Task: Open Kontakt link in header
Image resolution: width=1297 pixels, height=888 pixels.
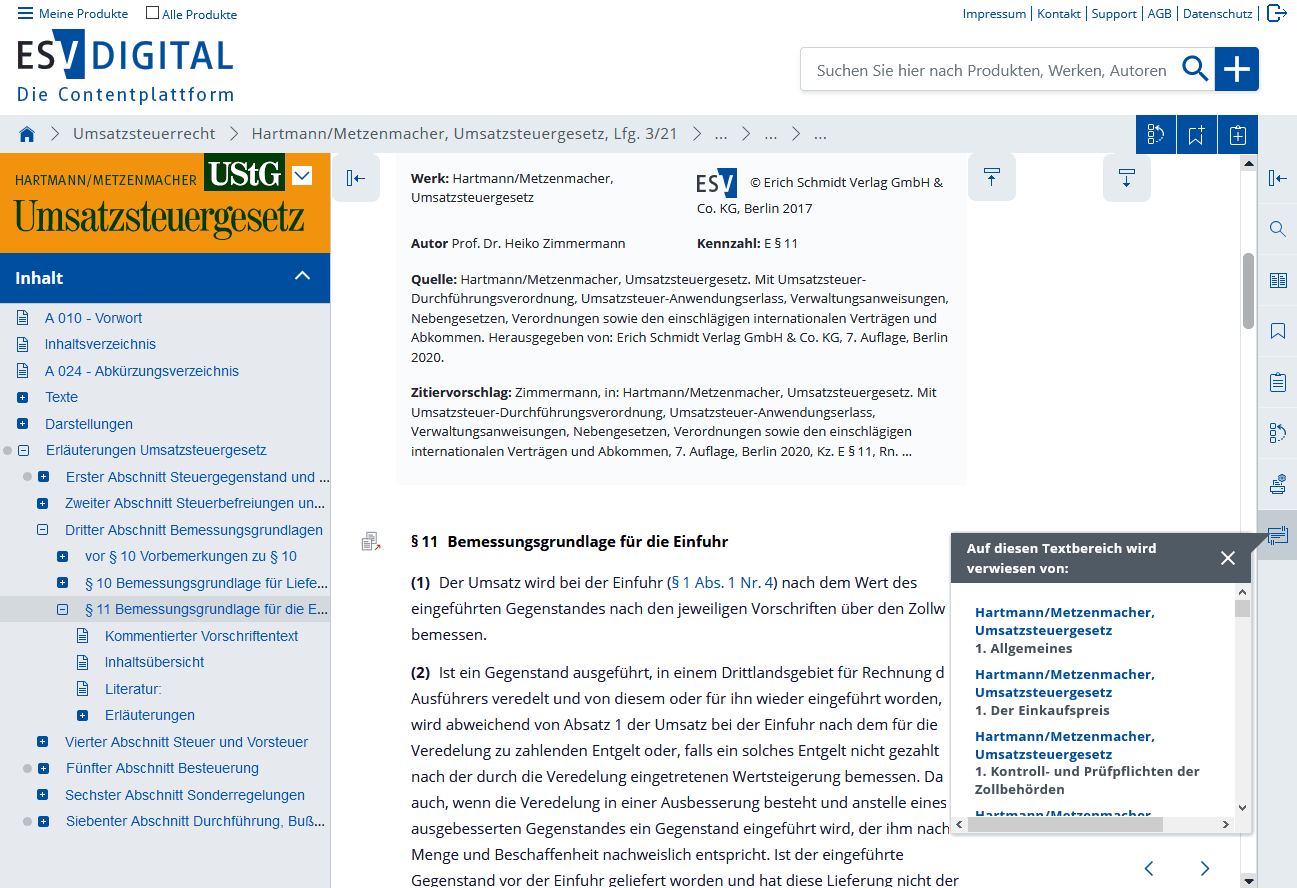Action: coord(1059,14)
